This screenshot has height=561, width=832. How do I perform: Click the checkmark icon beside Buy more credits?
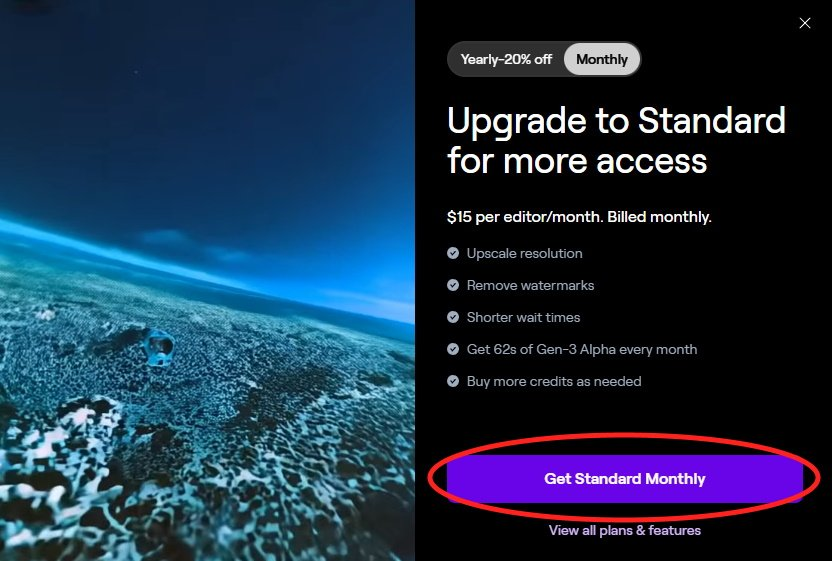tap(453, 381)
